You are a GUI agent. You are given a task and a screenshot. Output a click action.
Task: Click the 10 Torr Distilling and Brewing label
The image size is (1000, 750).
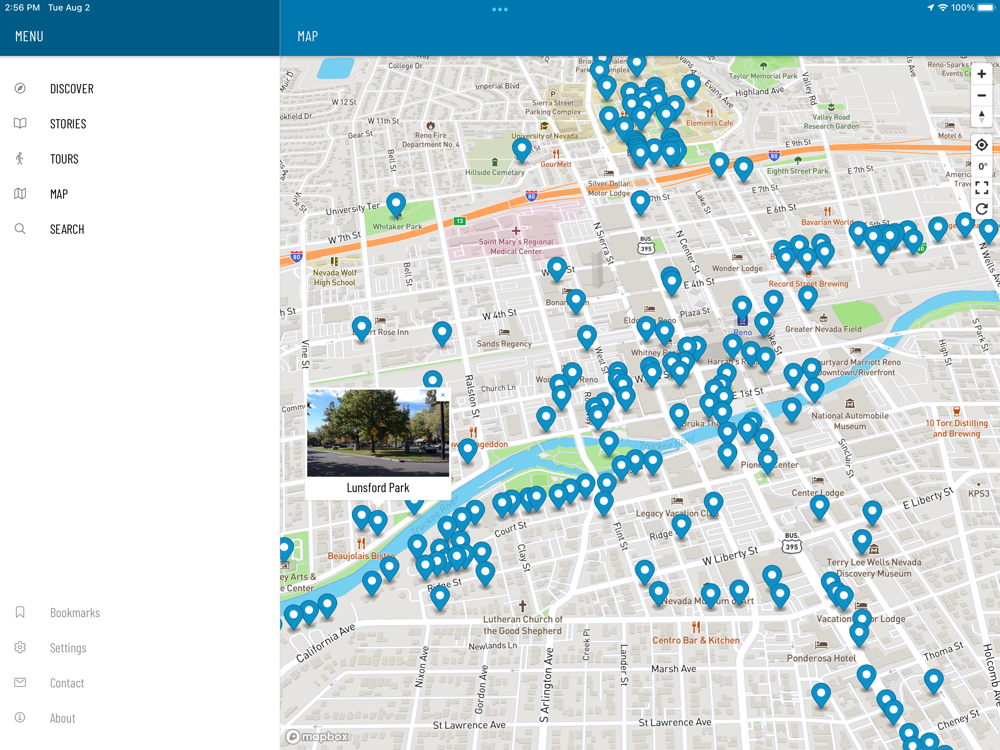pyautogui.click(x=957, y=428)
